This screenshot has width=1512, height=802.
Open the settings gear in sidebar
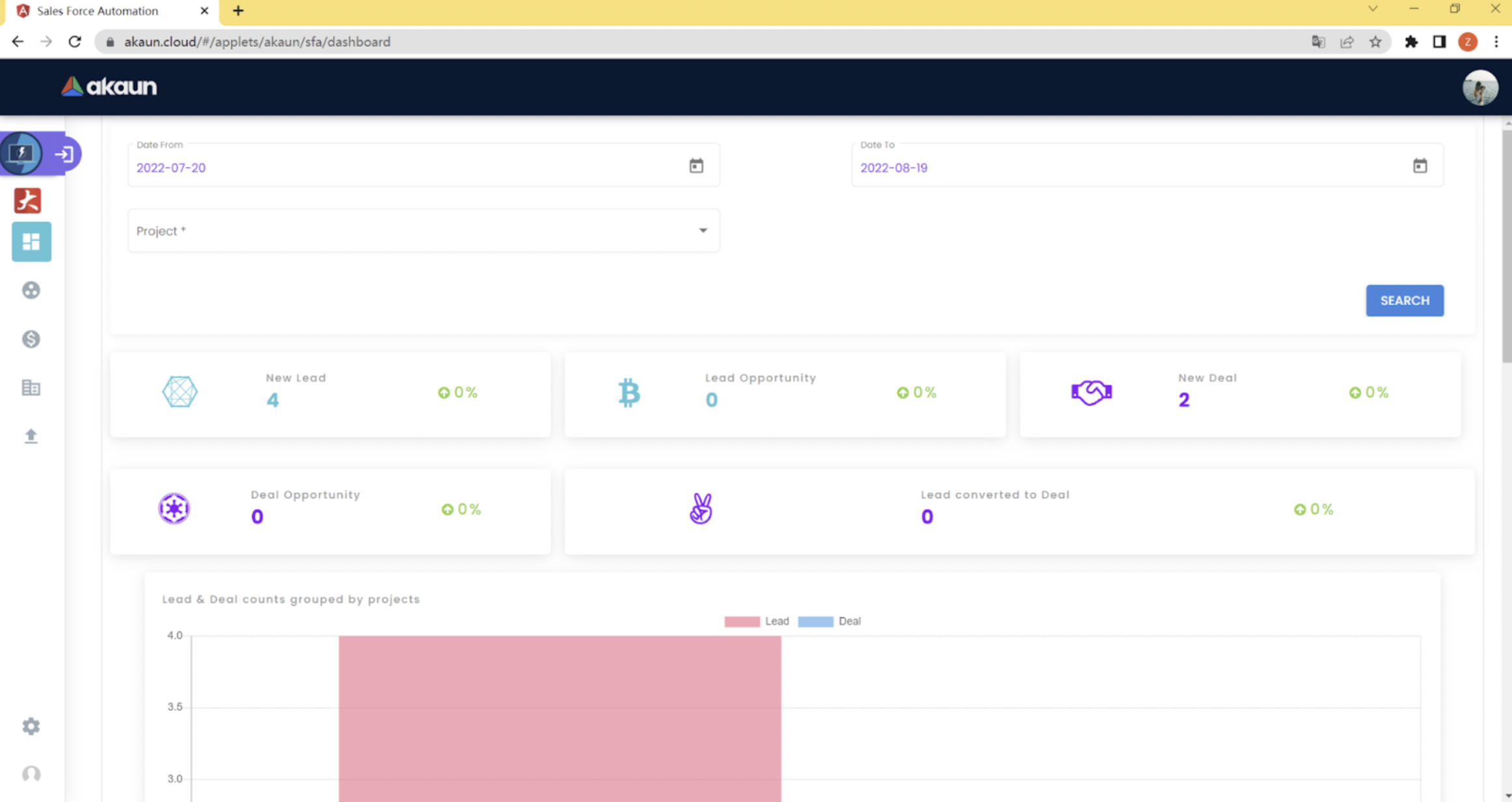coord(31,726)
